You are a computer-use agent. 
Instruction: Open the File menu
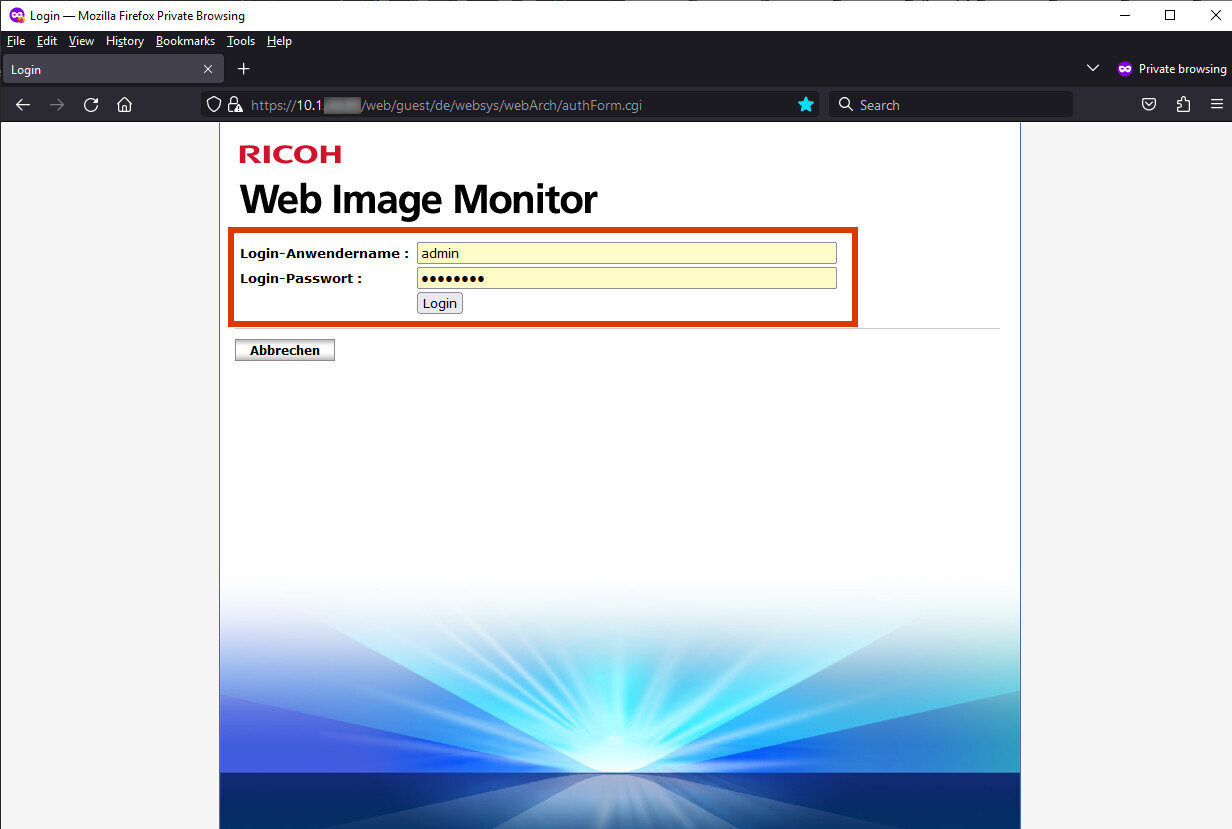click(16, 41)
